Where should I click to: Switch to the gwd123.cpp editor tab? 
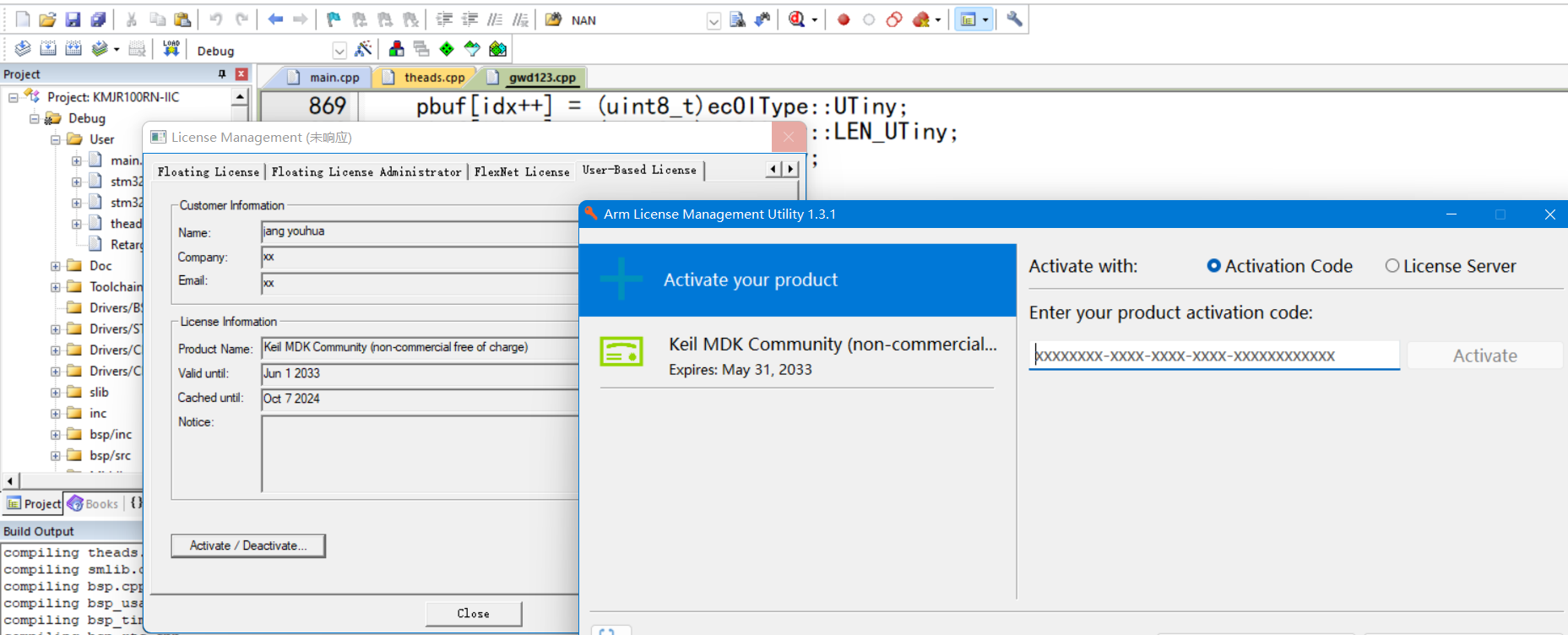[x=533, y=78]
